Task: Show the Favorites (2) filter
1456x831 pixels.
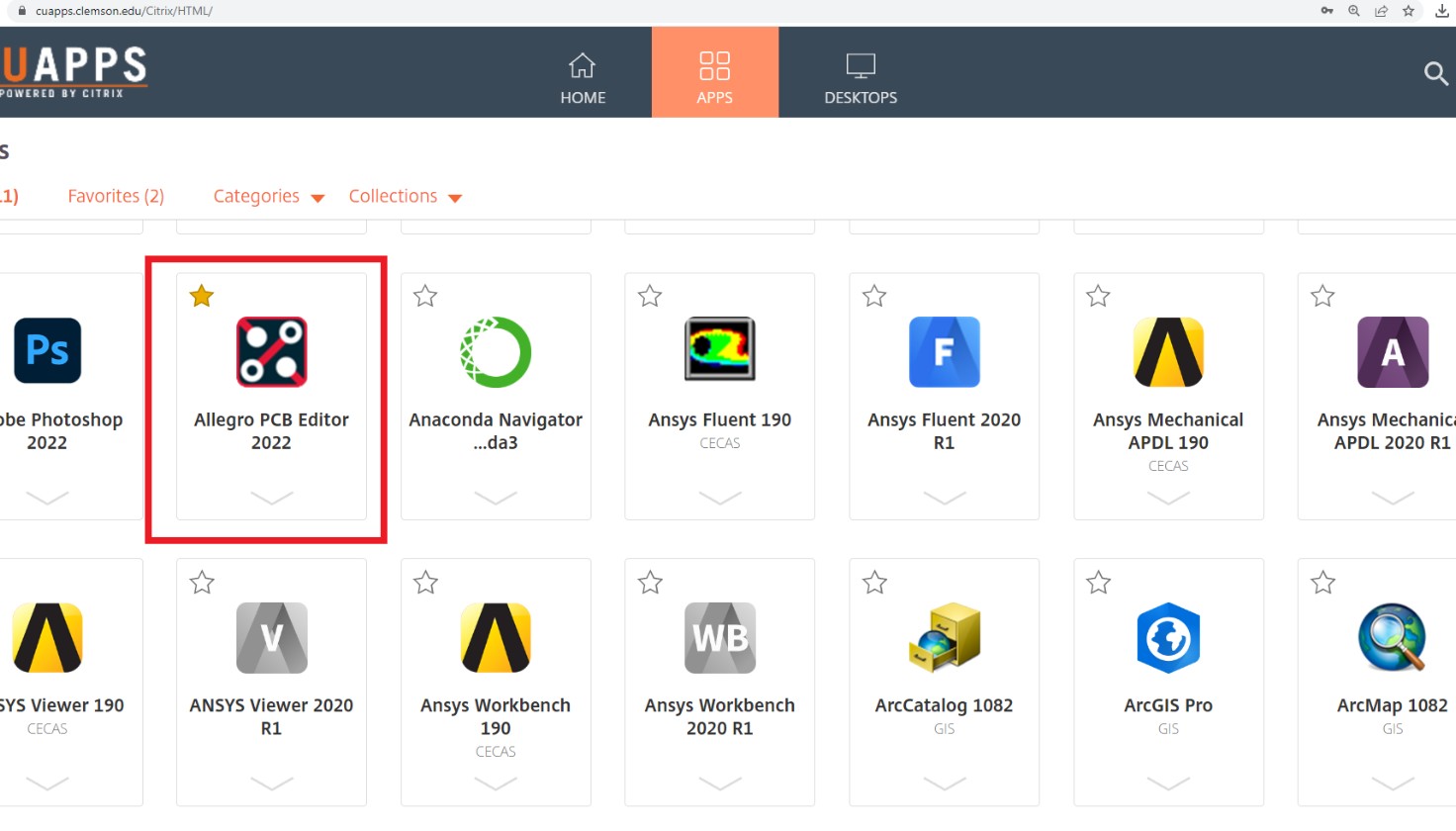Action: pyautogui.click(x=116, y=196)
